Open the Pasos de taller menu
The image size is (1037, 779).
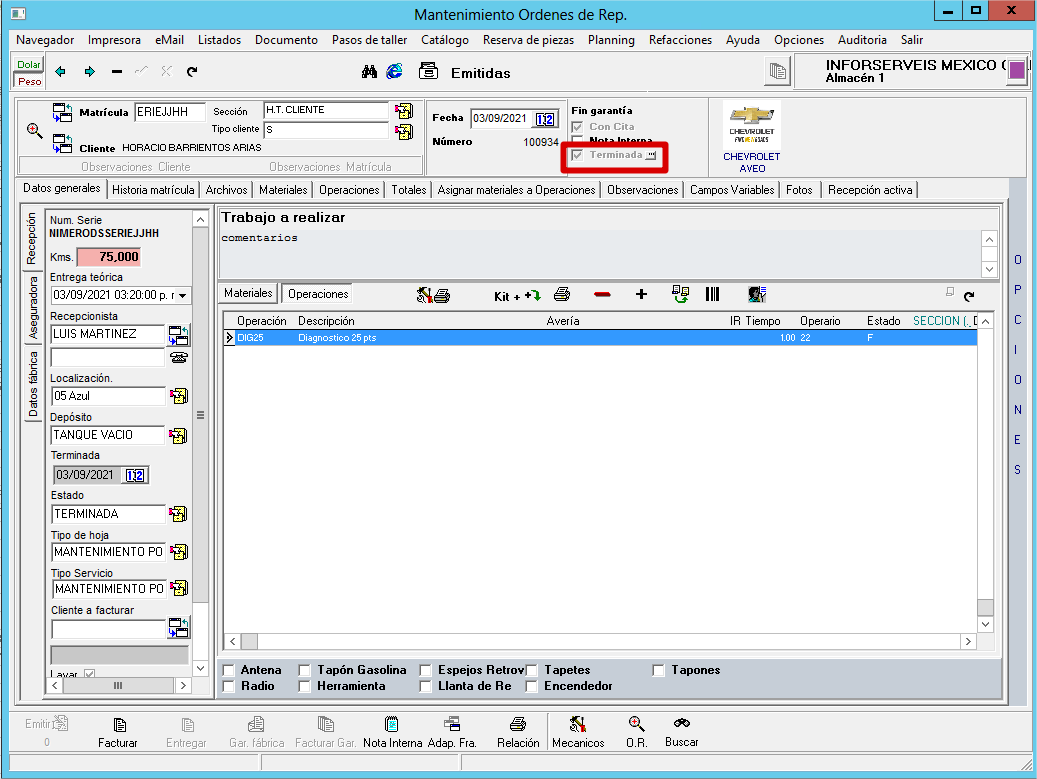[369, 40]
